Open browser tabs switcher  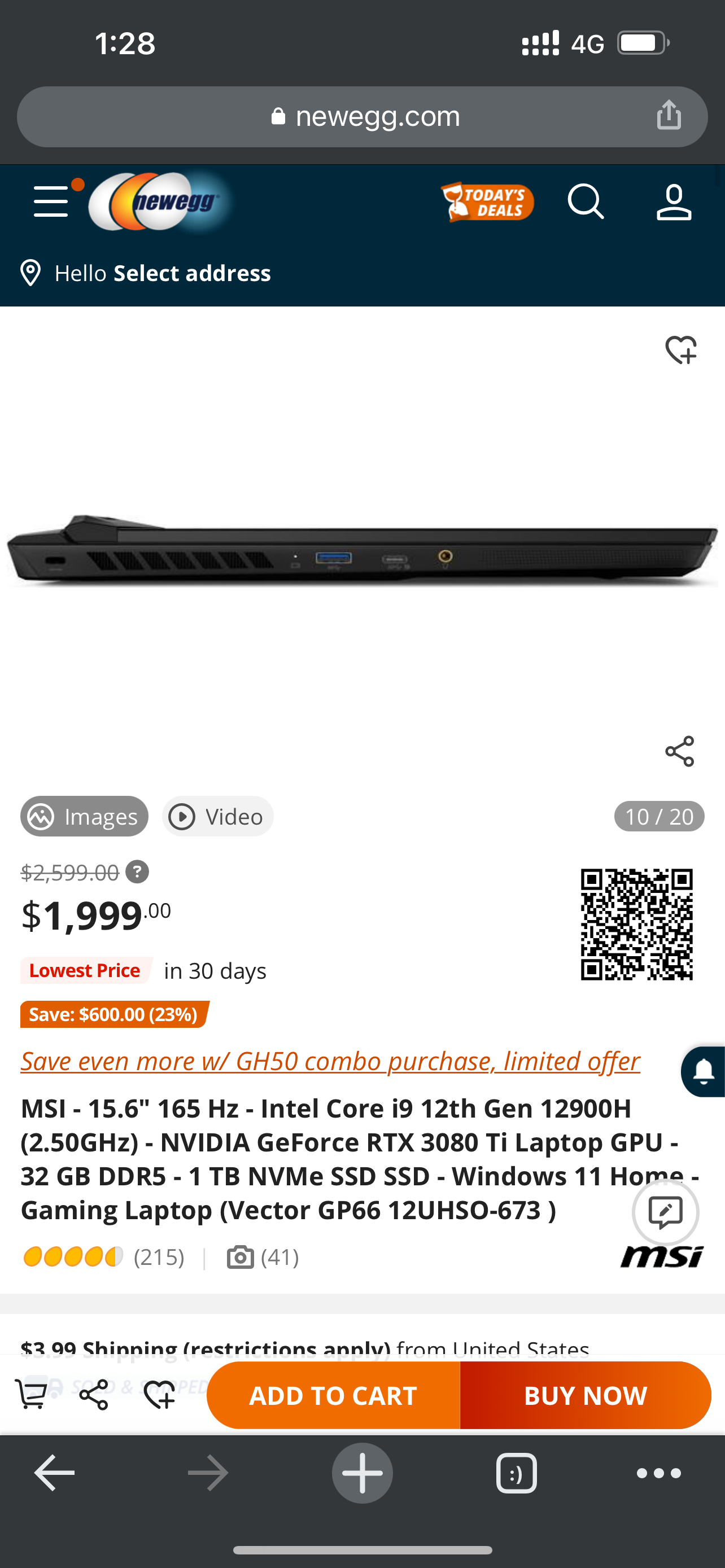click(x=516, y=1473)
